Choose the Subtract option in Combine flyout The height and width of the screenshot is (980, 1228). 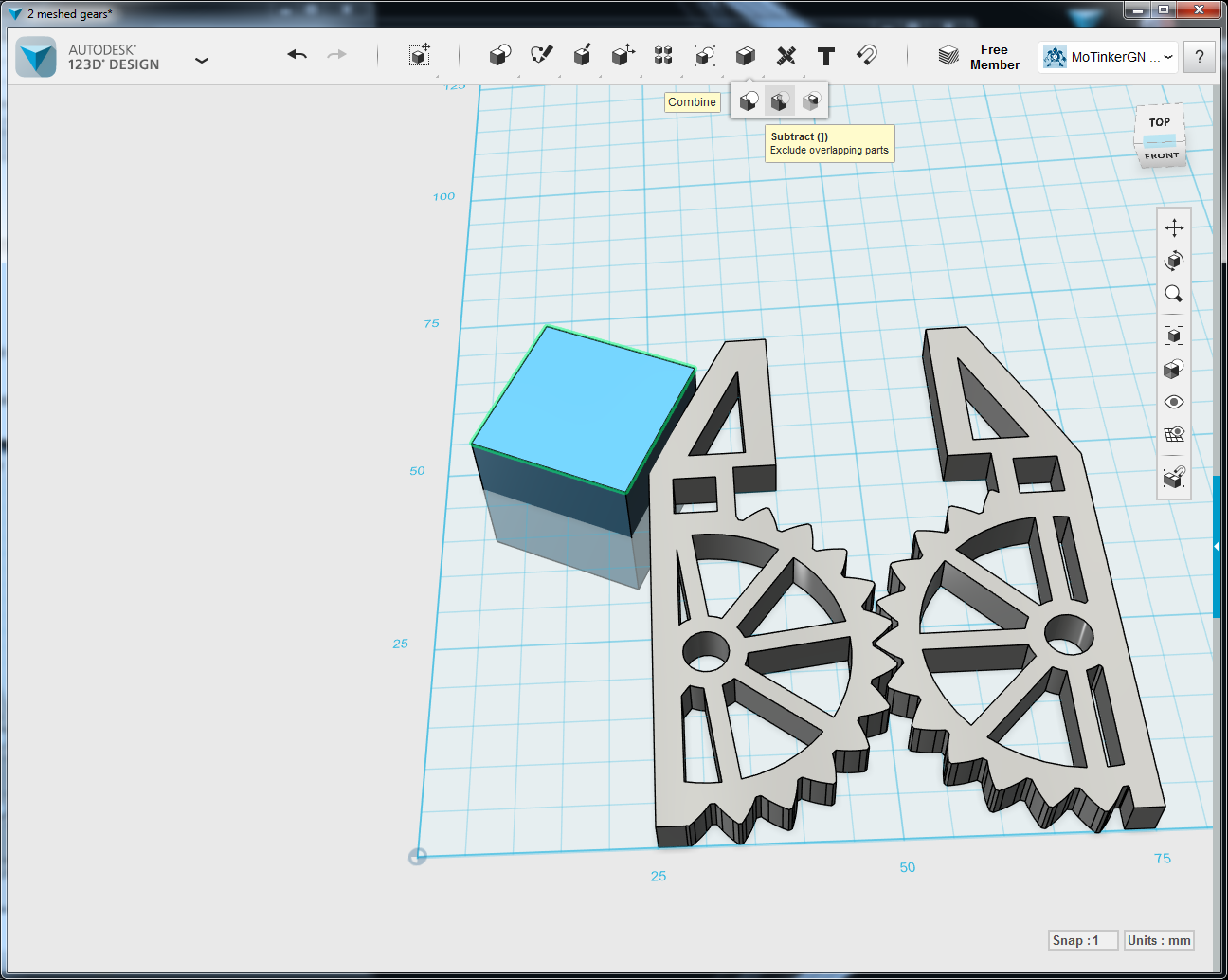coord(780,101)
